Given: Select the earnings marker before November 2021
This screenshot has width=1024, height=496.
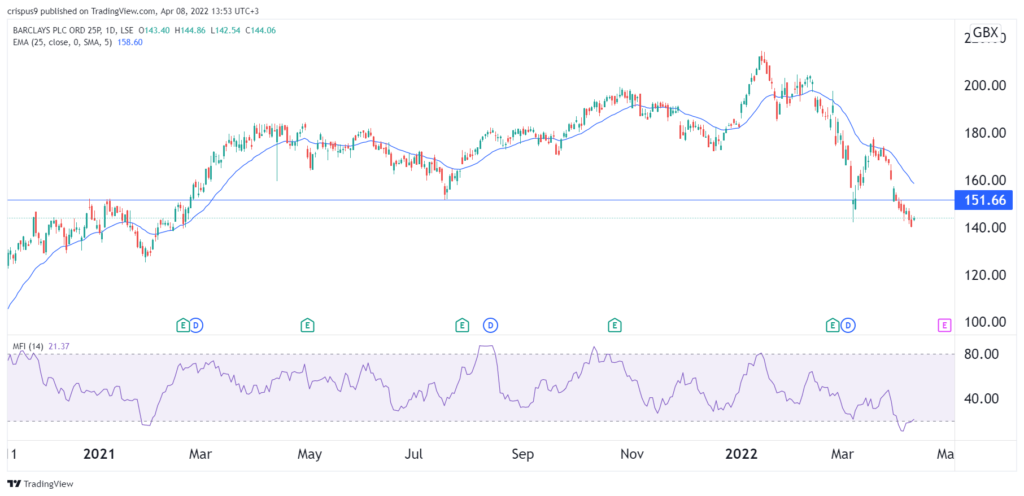Looking at the screenshot, I should (x=614, y=324).
